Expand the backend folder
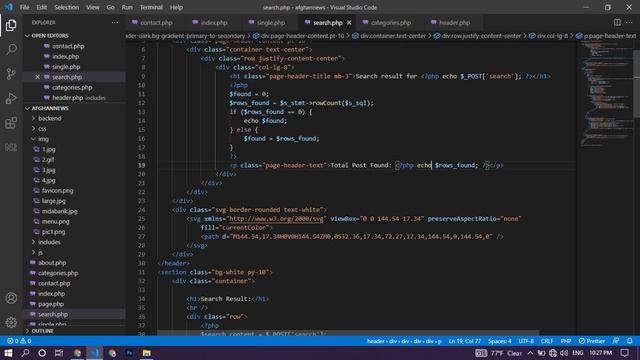640x360 pixels. [x=49, y=118]
